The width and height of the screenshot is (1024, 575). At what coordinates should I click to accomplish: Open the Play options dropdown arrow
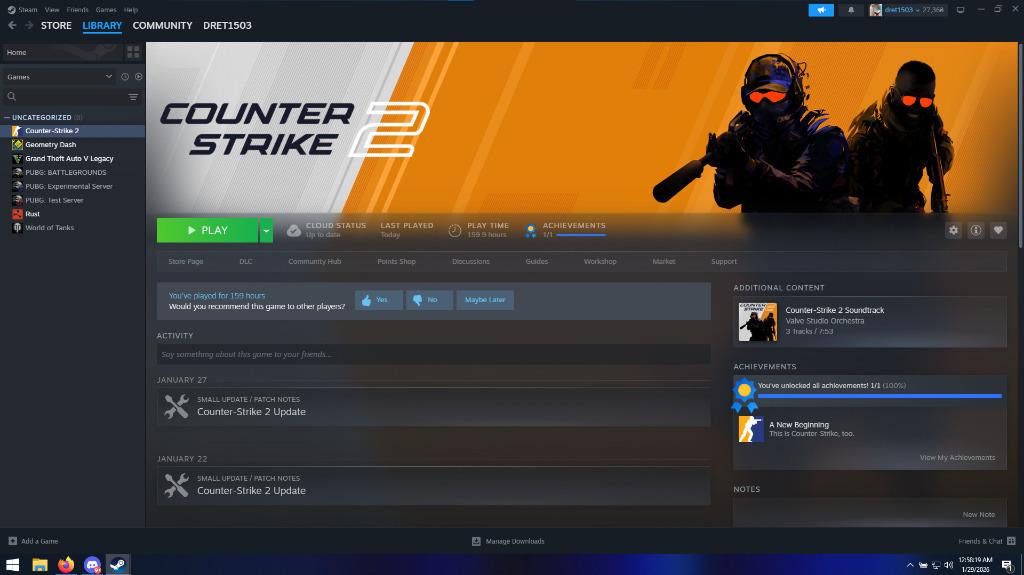(x=266, y=230)
